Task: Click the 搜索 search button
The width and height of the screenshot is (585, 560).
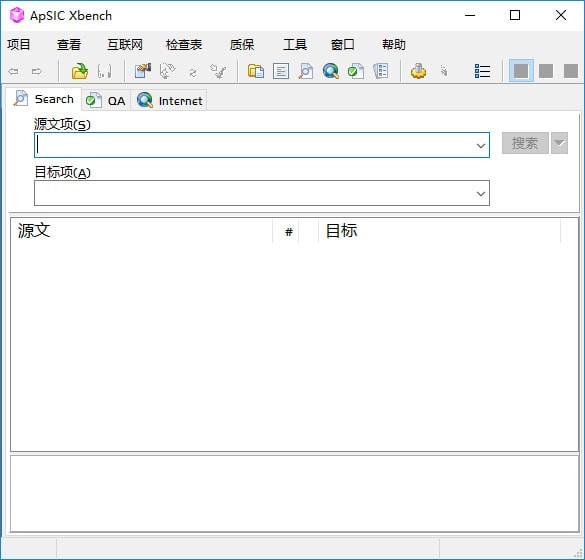Action: click(x=525, y=143)
